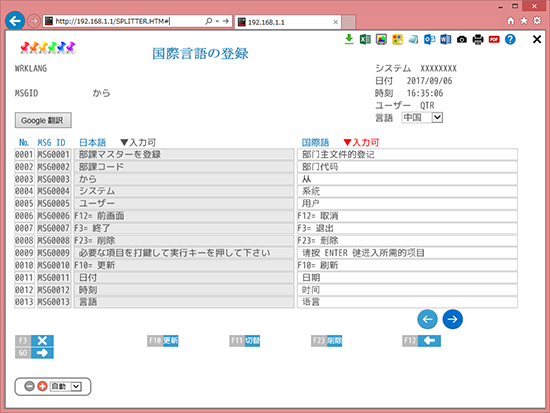Click the Google 翻訳 button
Viewport: 550px width, 413px height.
coord(43,120)
